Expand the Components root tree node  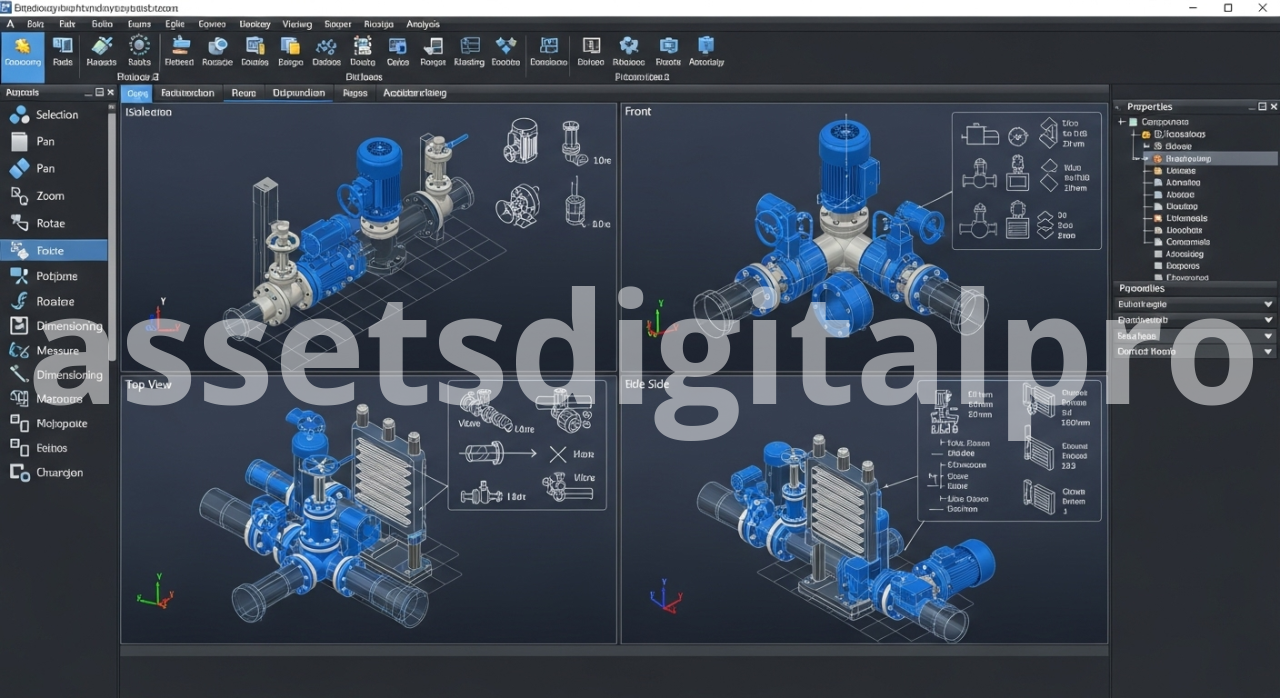[1122, 122]
